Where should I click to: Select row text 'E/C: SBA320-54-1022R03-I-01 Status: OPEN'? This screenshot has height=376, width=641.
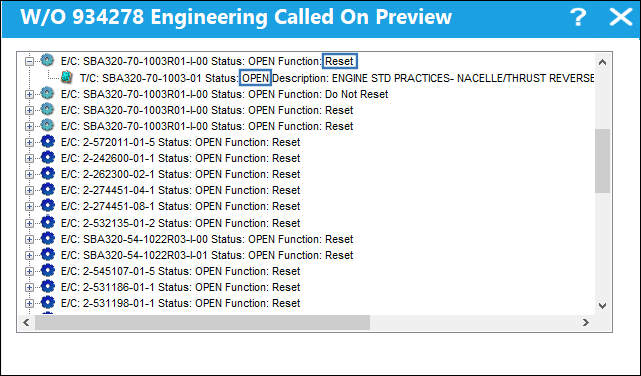168,255
